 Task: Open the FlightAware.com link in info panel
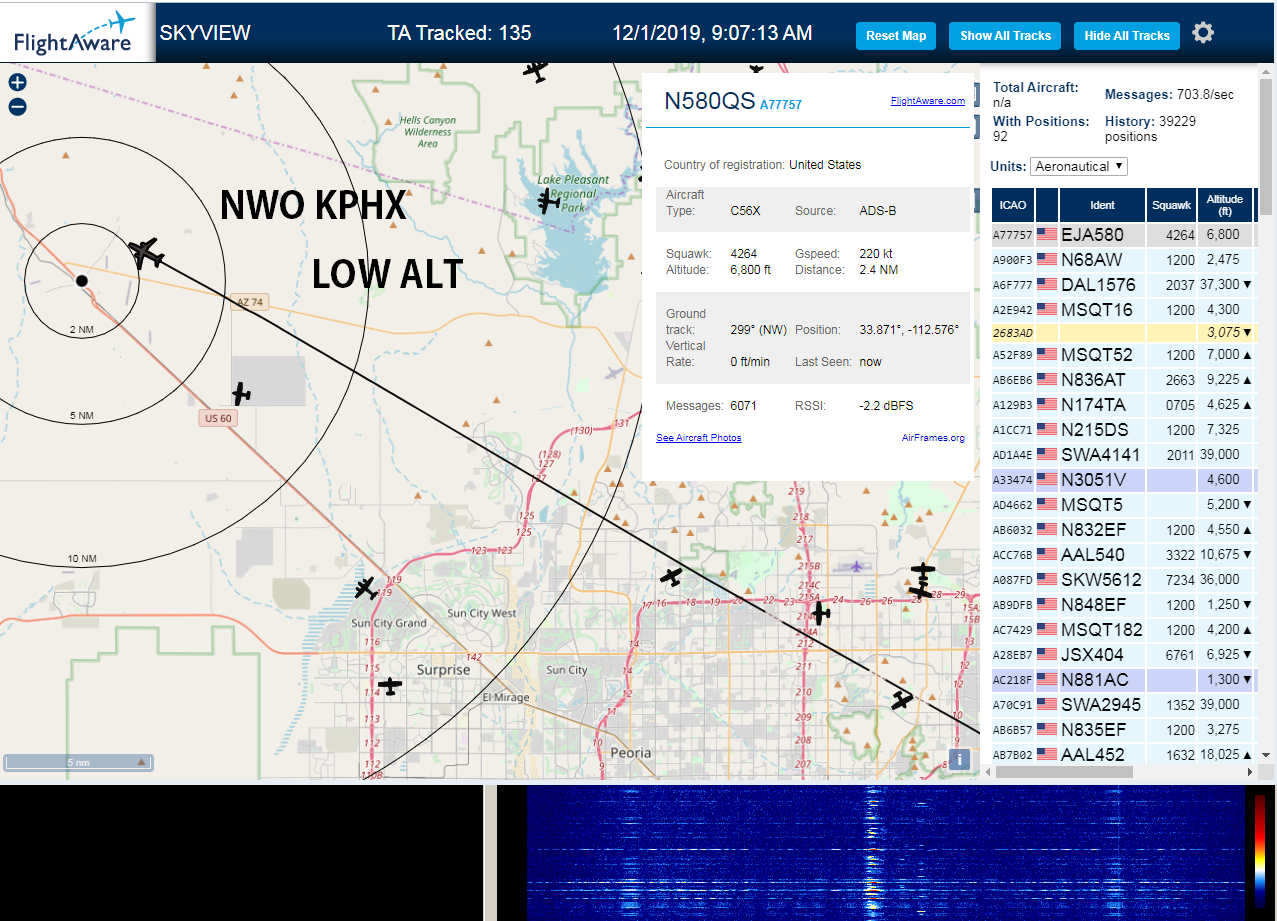928,101
